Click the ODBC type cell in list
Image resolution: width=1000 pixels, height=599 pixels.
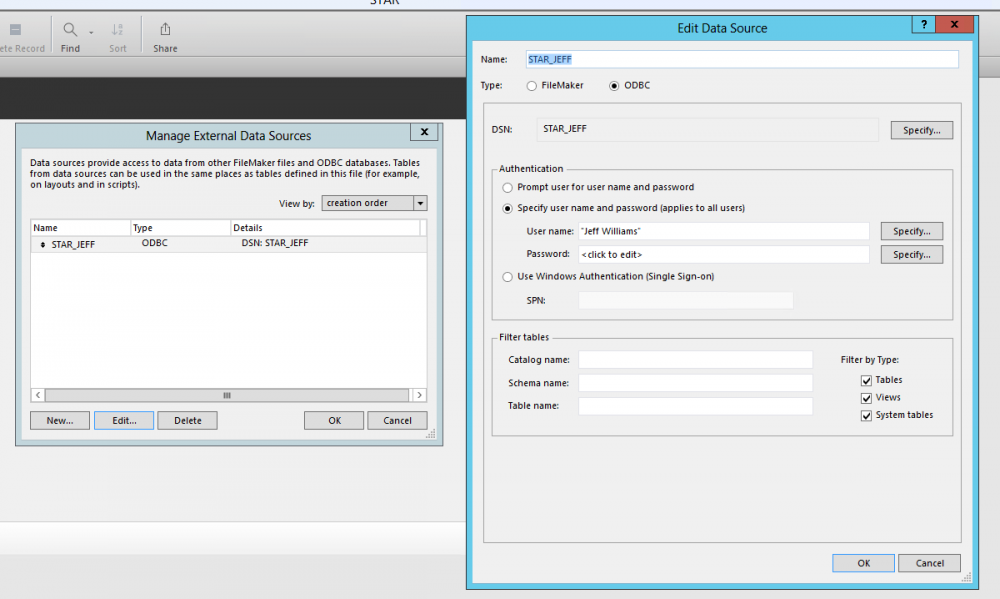155,243
